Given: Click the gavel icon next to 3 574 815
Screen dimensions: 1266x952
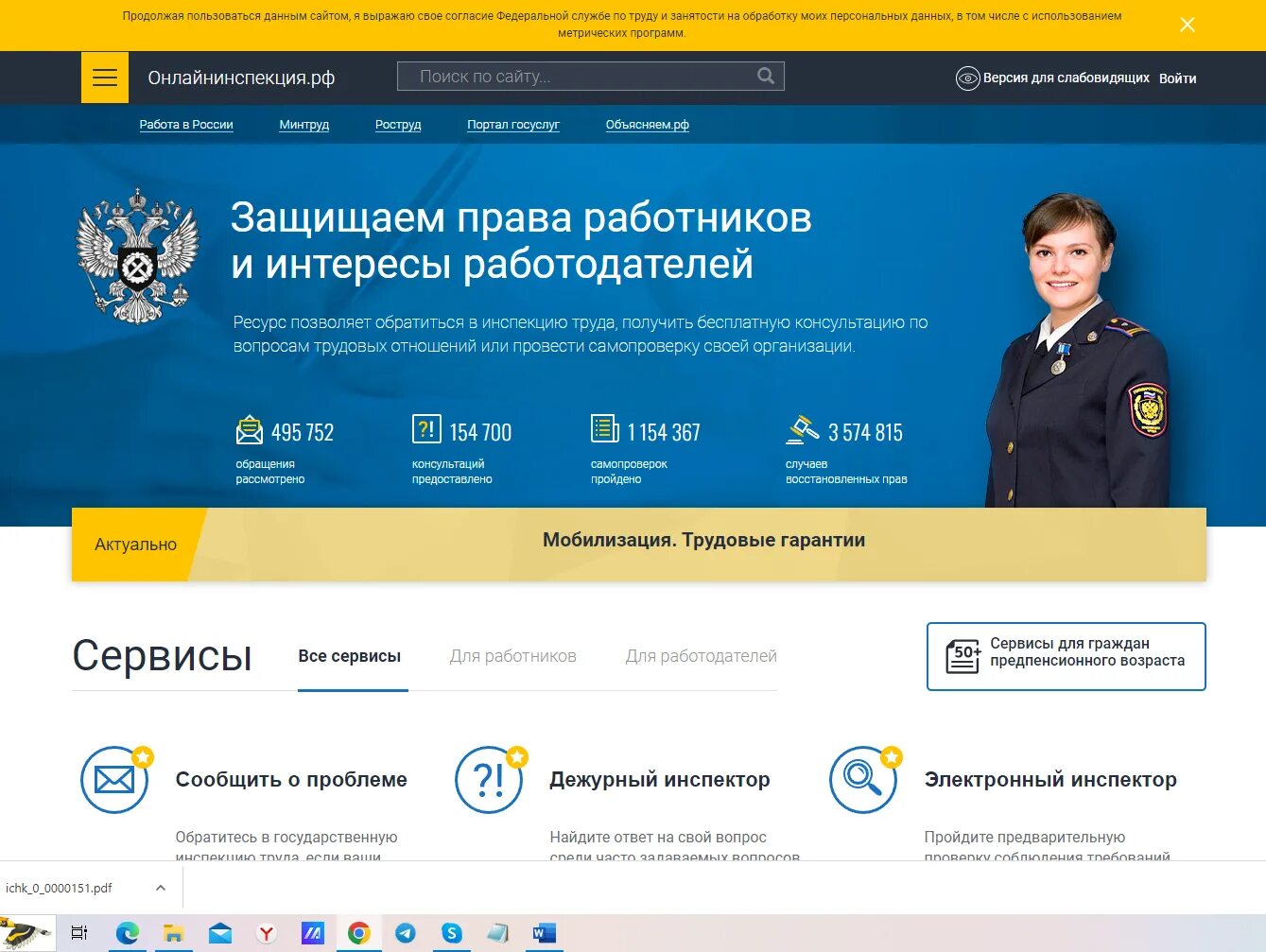Looking at the screenshot, I should 803,430.
